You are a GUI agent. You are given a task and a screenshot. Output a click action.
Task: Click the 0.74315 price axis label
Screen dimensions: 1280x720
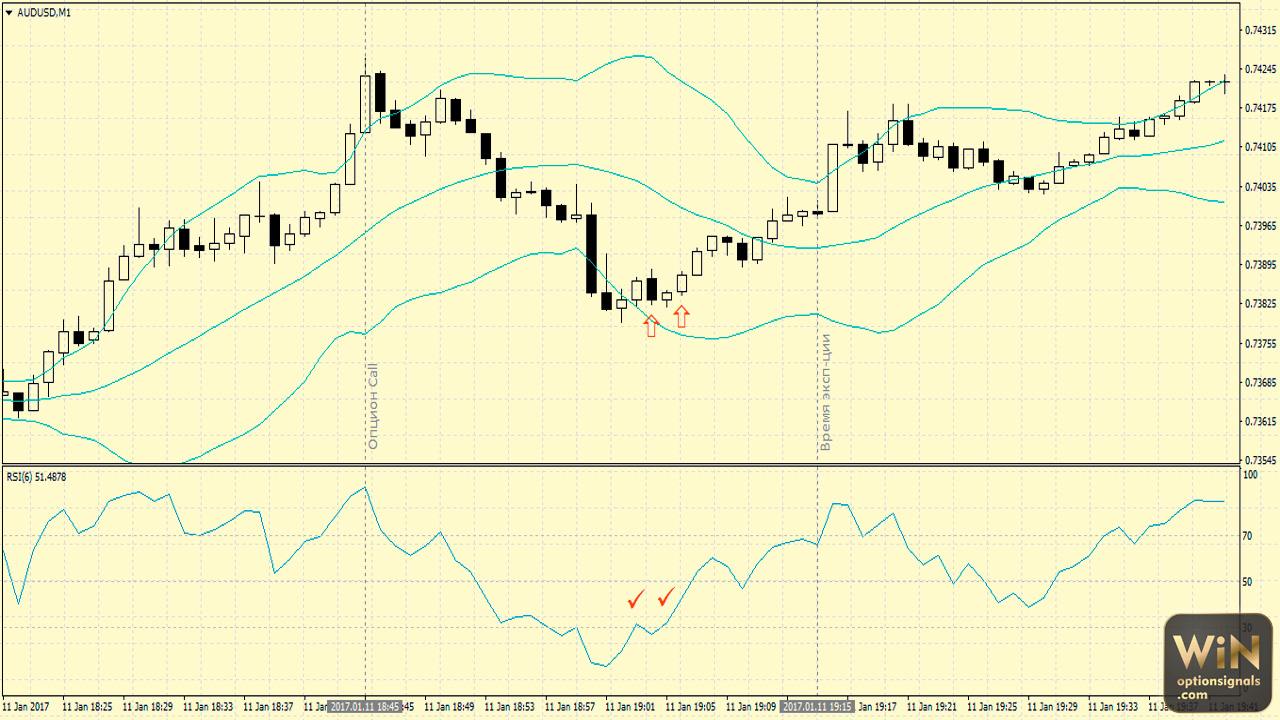click(1258, 29)
